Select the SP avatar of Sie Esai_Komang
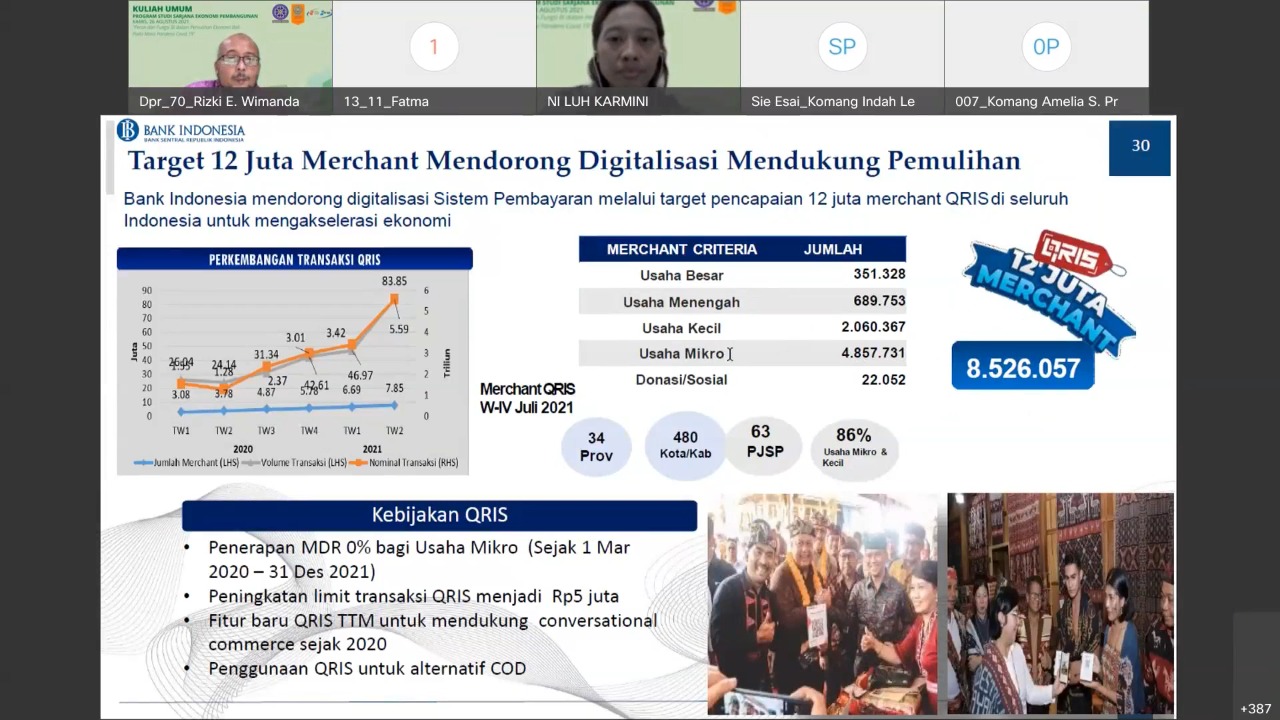Image resolution: width=1280 pixels, height=720 pixels. [841, 47]
